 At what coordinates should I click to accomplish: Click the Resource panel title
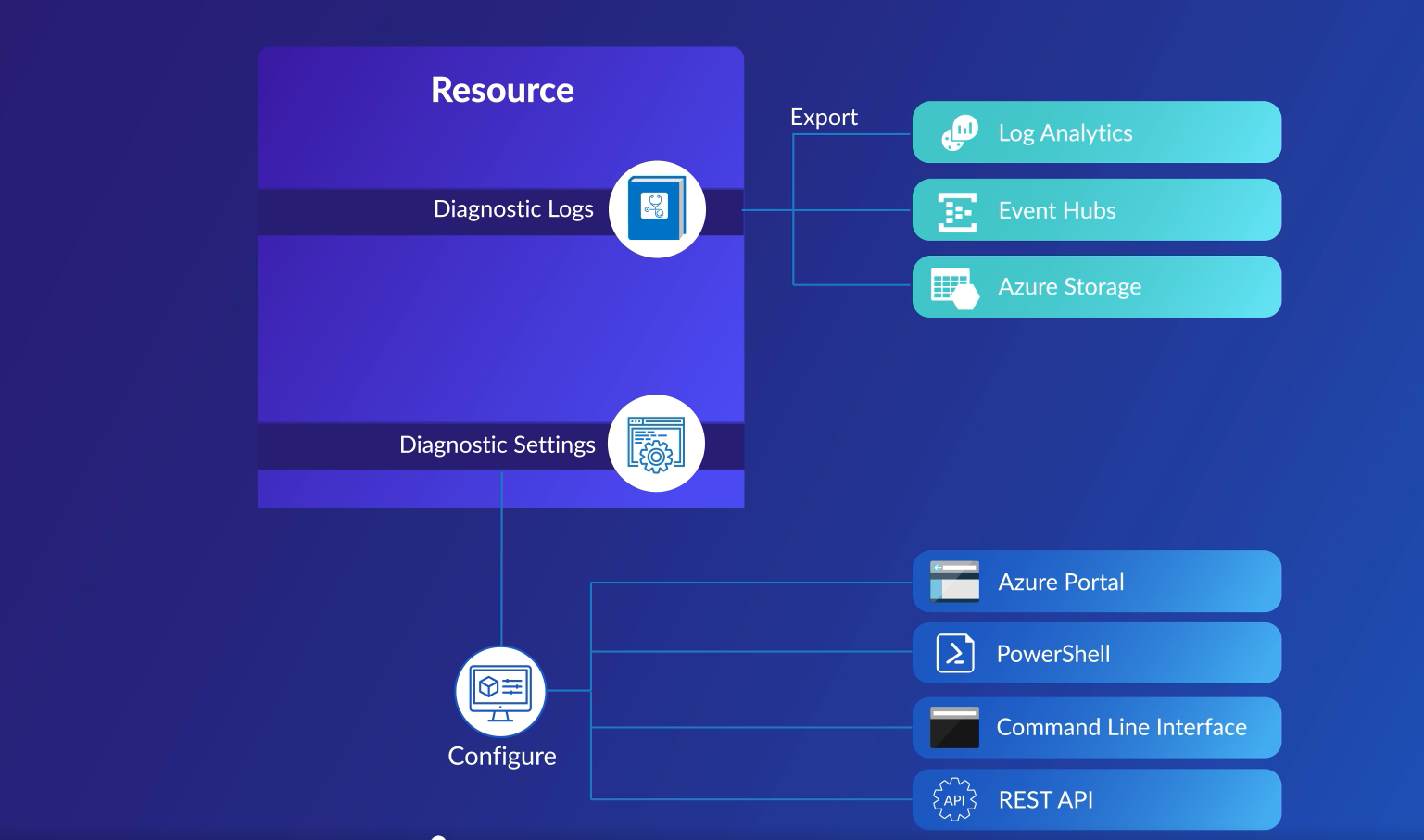(502, 89)
